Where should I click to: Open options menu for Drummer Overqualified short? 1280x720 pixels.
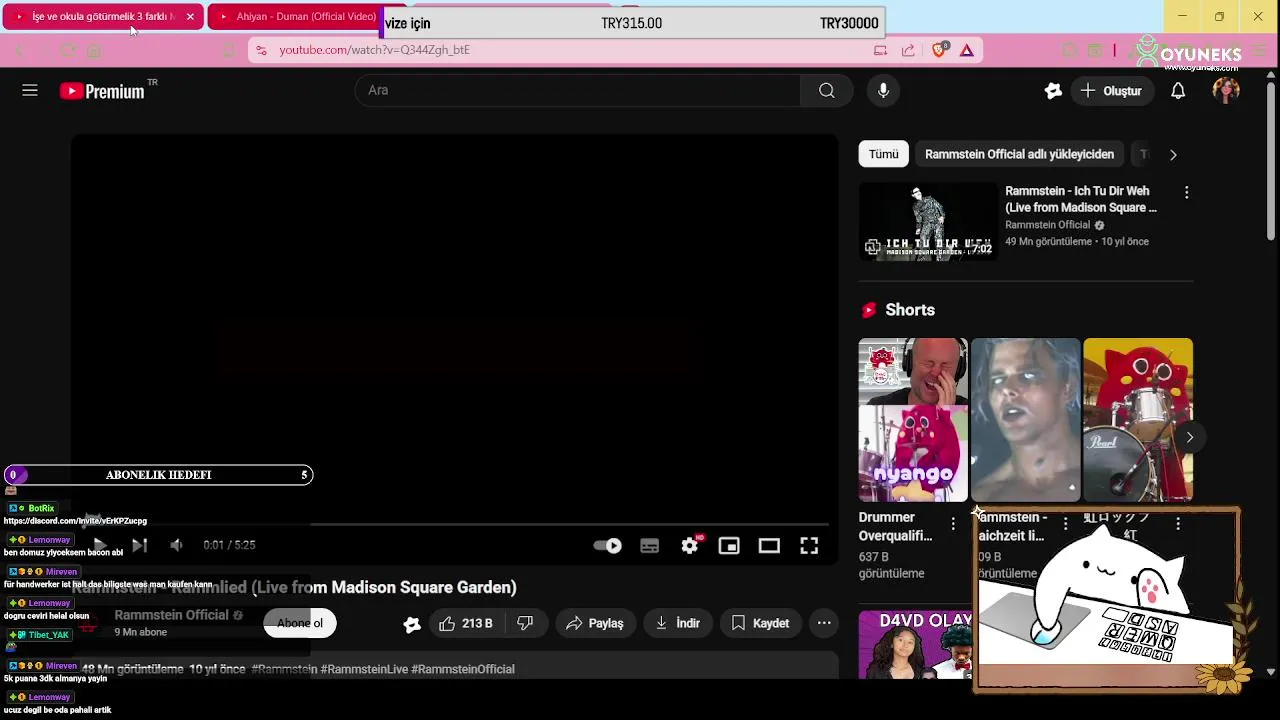(952, 524)
